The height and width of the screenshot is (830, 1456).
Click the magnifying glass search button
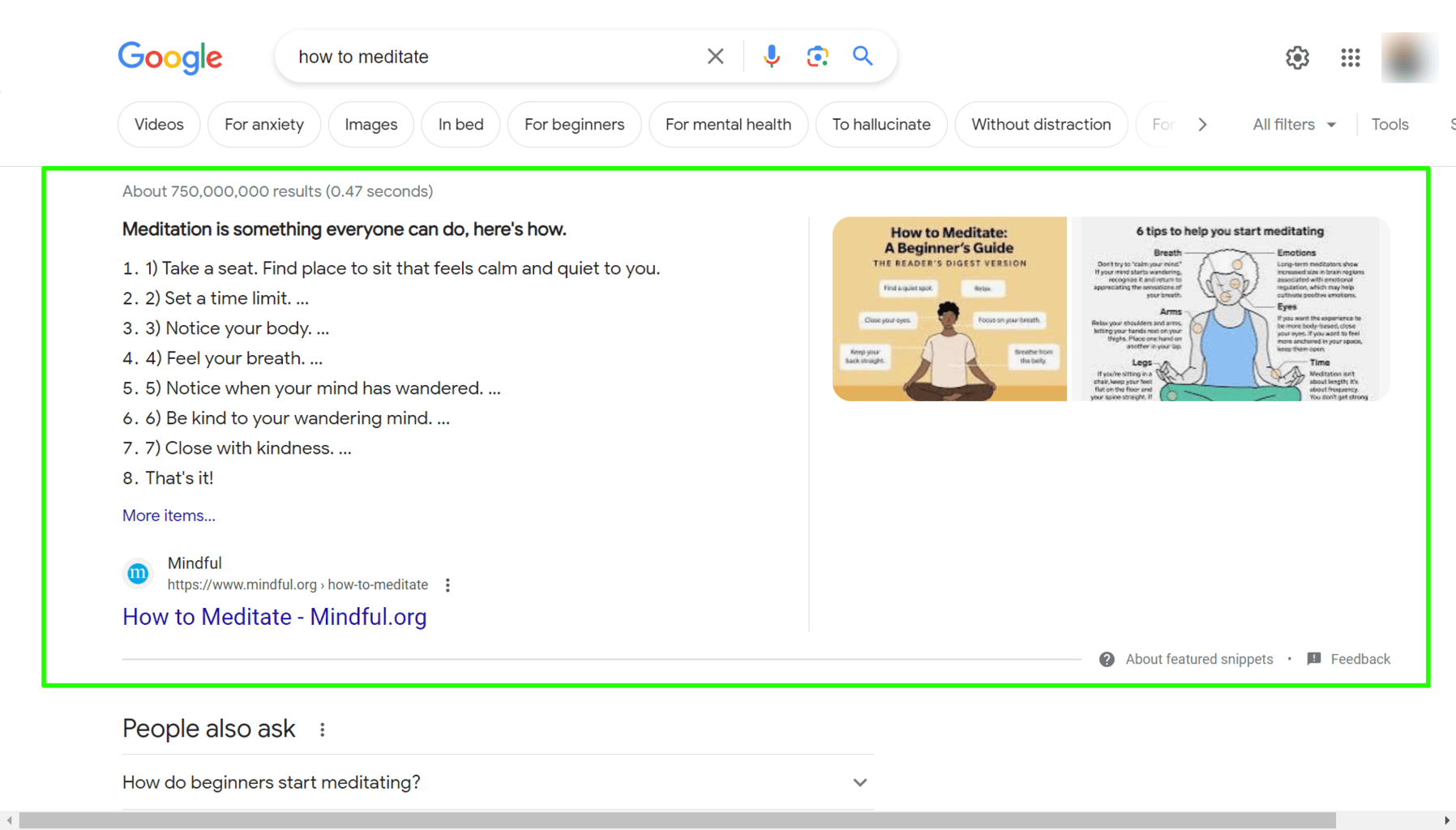[863, 57]
